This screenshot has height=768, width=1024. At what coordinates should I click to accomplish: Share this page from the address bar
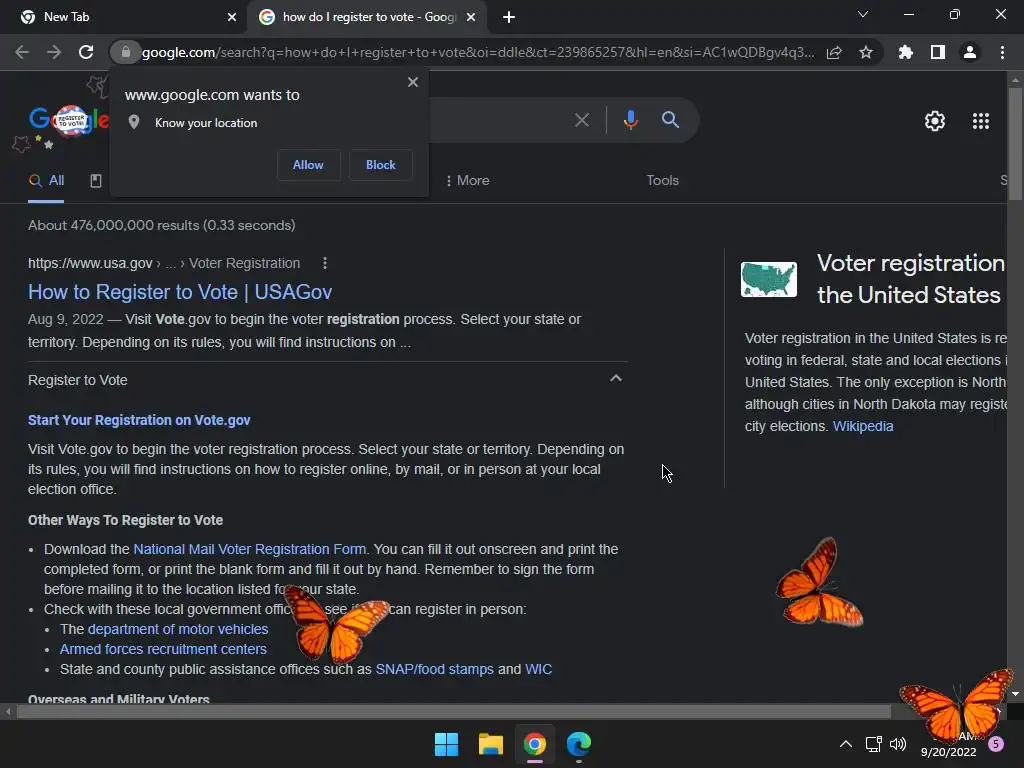point(834,52)
